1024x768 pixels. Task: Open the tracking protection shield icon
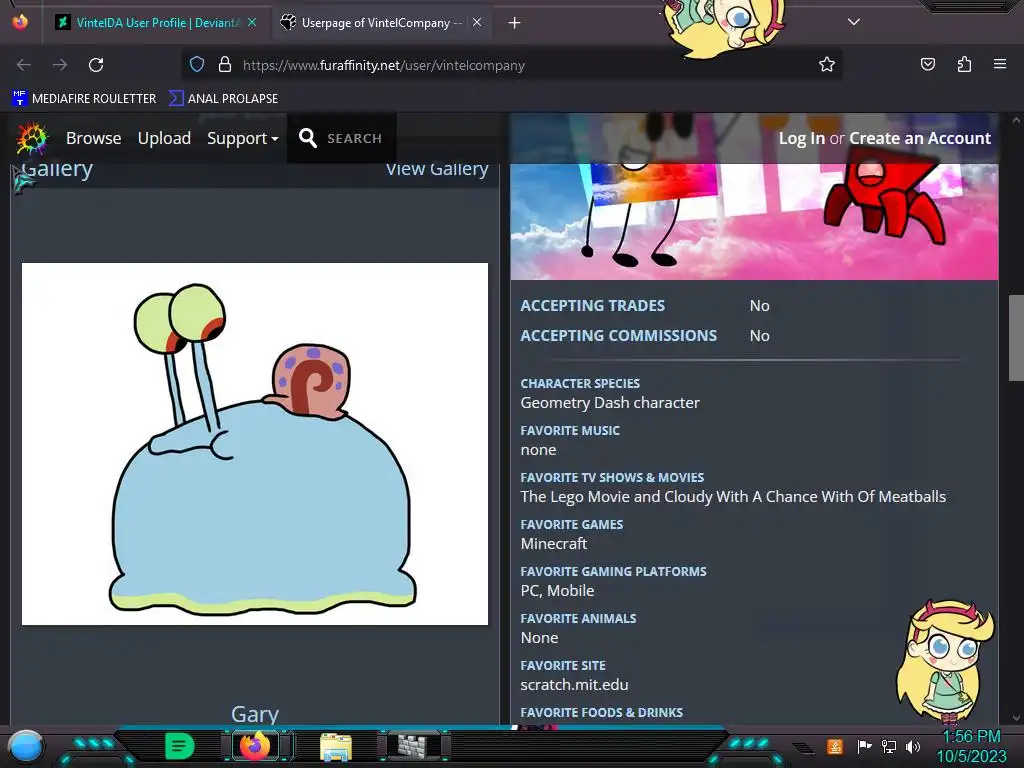pos(197,65)
